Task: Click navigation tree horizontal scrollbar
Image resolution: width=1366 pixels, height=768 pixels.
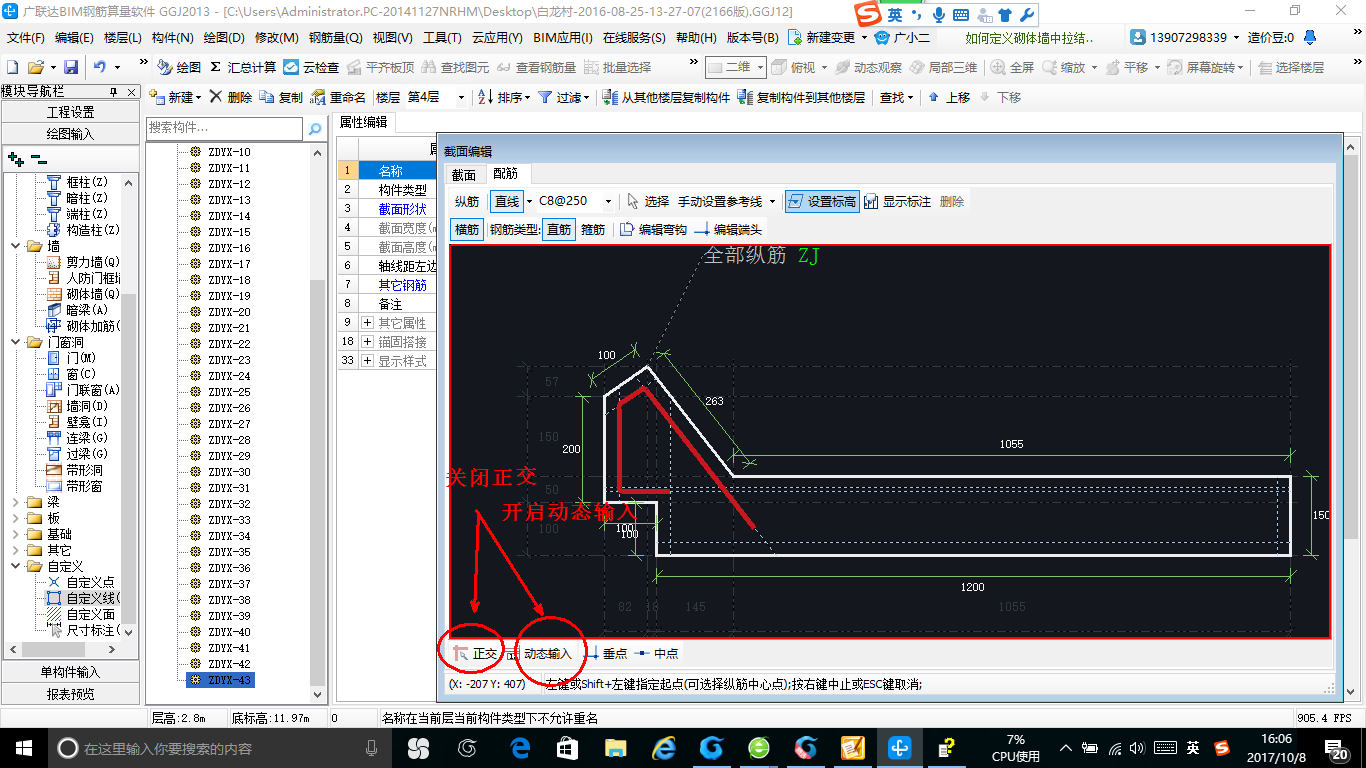Action: pos(63,650)
